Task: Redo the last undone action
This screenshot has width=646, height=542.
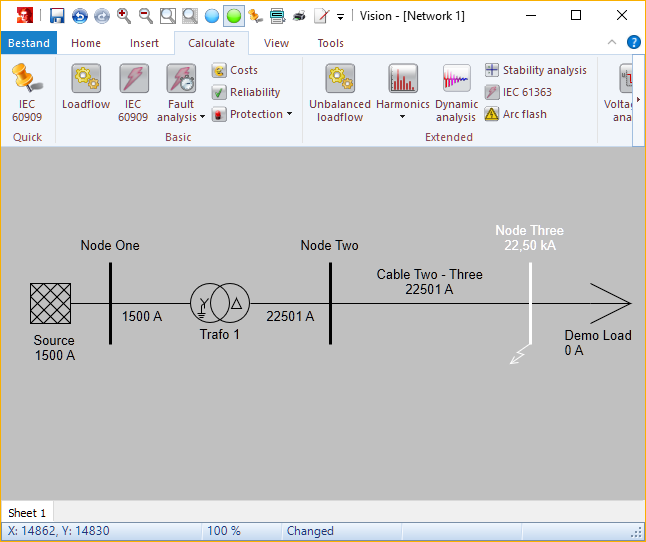Action: coord(102,16)
